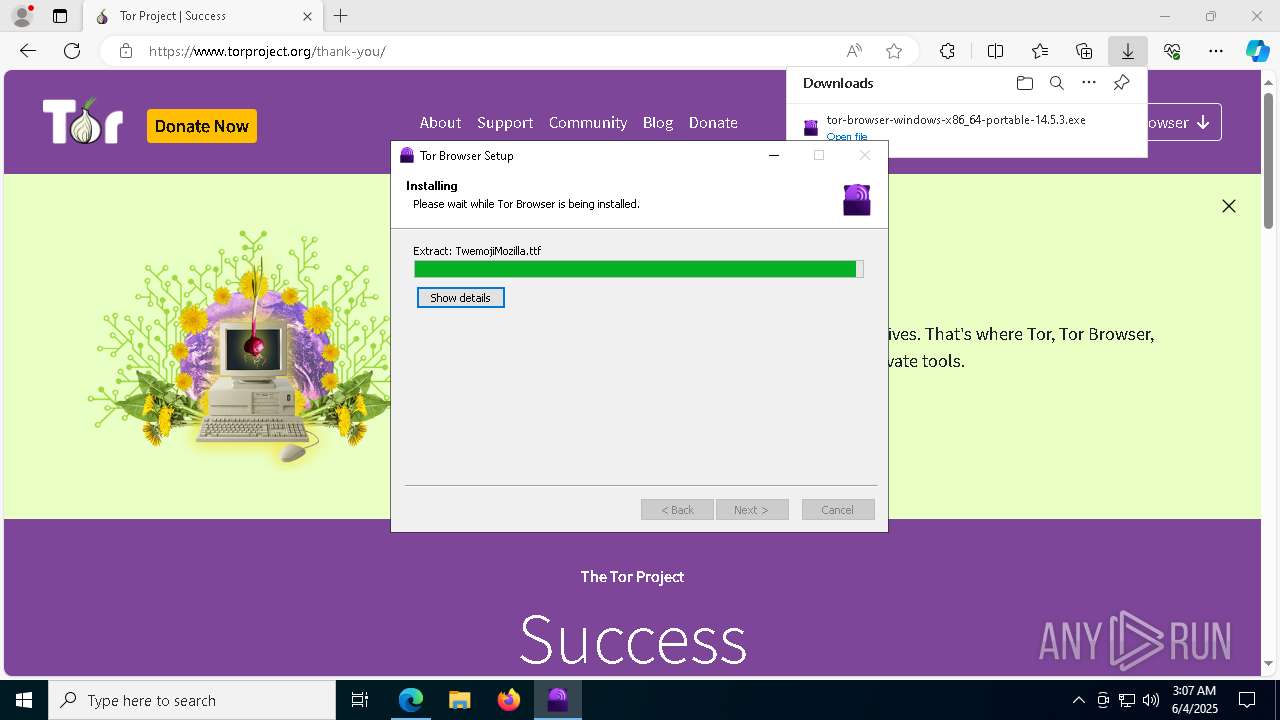Toggle split screen icon
The image size is (1280, 720).
995,51
